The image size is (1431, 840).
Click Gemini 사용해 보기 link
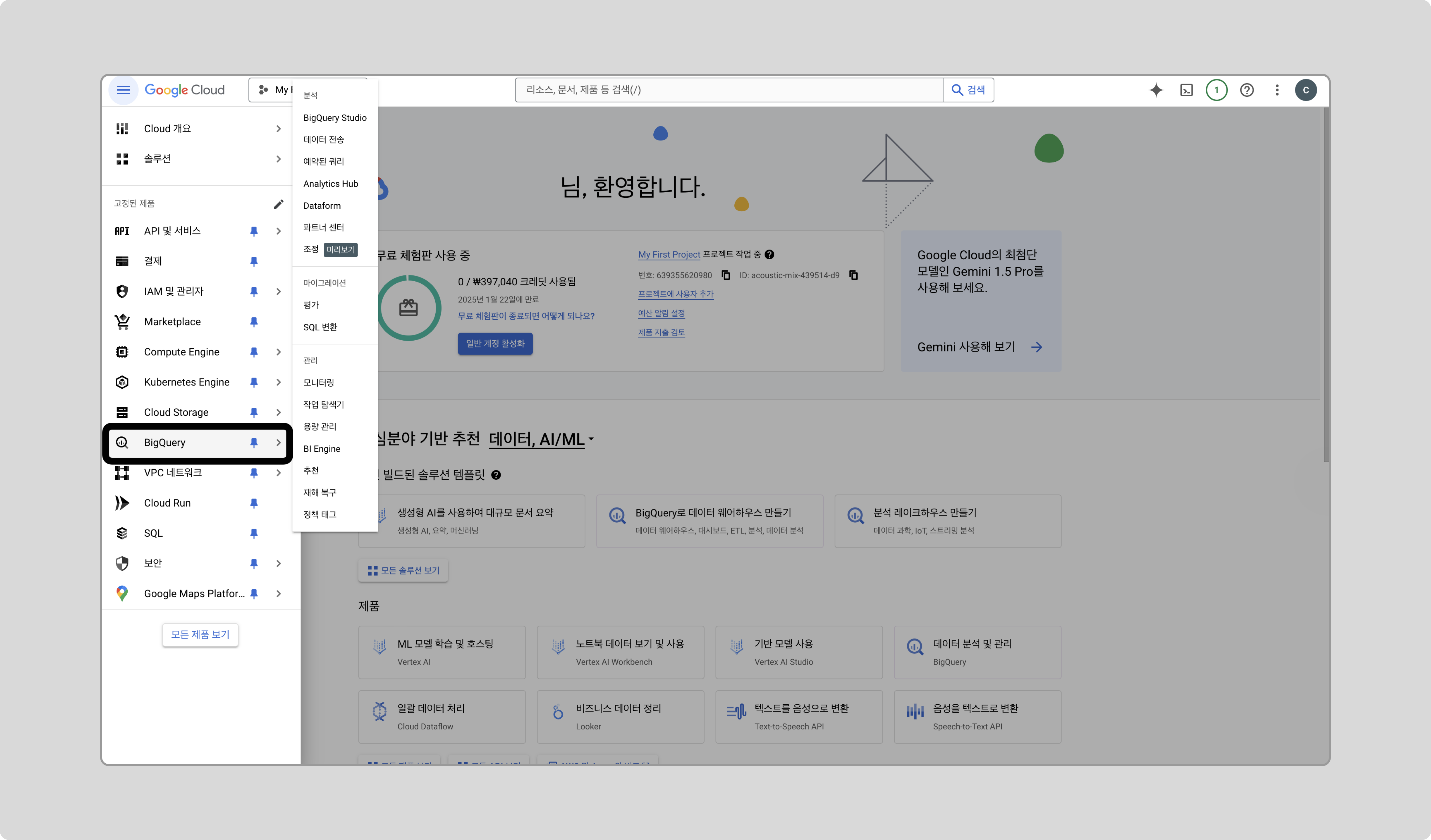click(980, 347)
